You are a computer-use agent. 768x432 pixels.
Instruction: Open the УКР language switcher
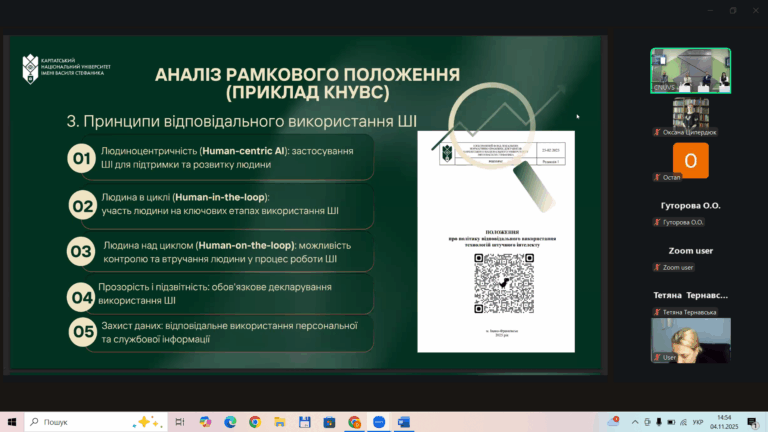click(x=698, y=422)
